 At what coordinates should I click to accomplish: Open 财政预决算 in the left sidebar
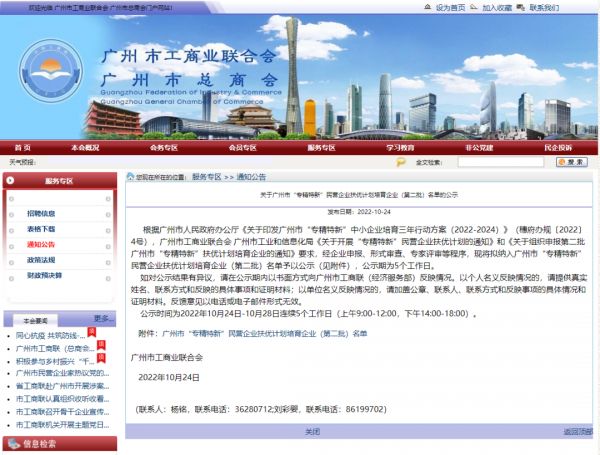(44, 275)
